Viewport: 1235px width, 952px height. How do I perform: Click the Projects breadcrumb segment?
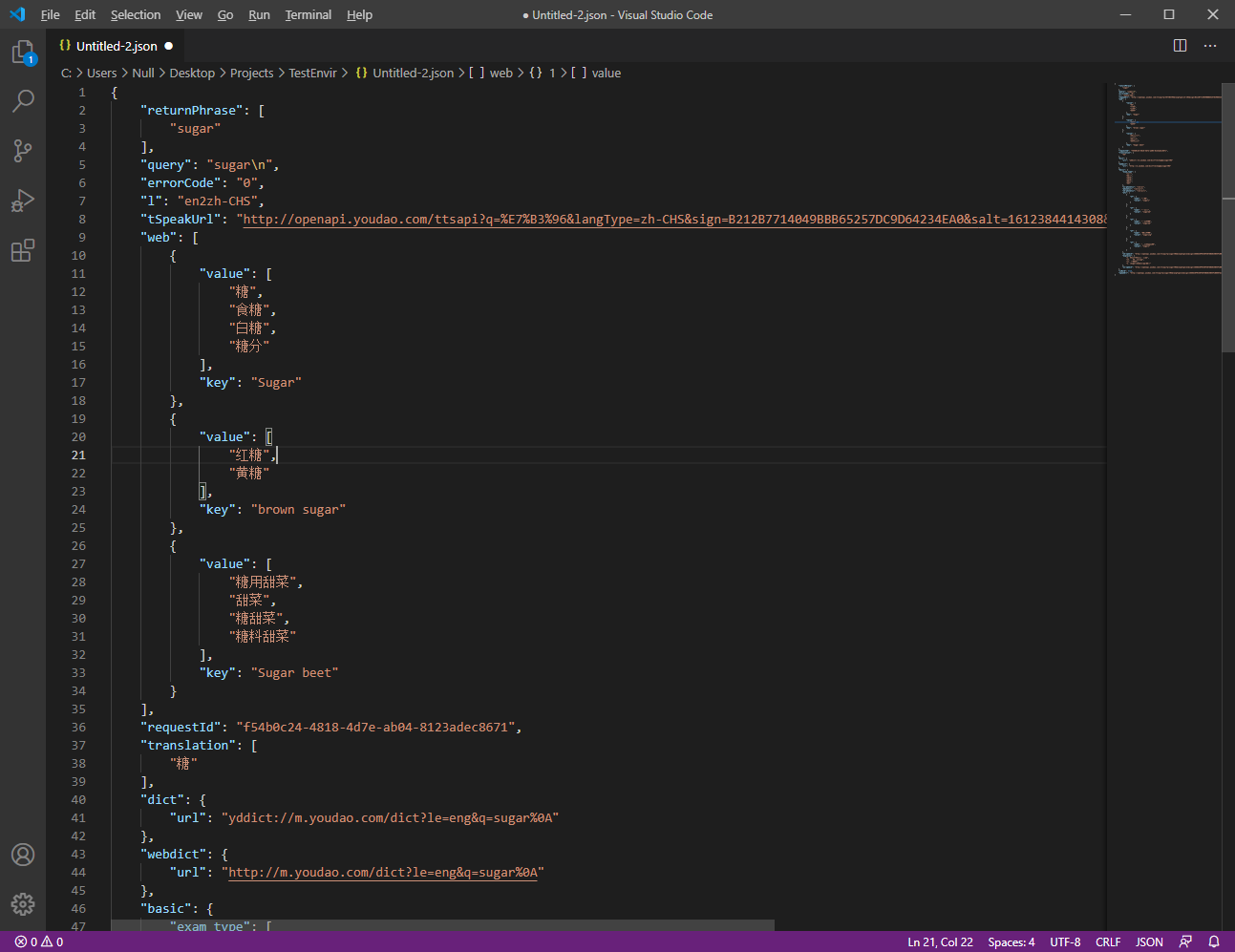pos(251,73)
